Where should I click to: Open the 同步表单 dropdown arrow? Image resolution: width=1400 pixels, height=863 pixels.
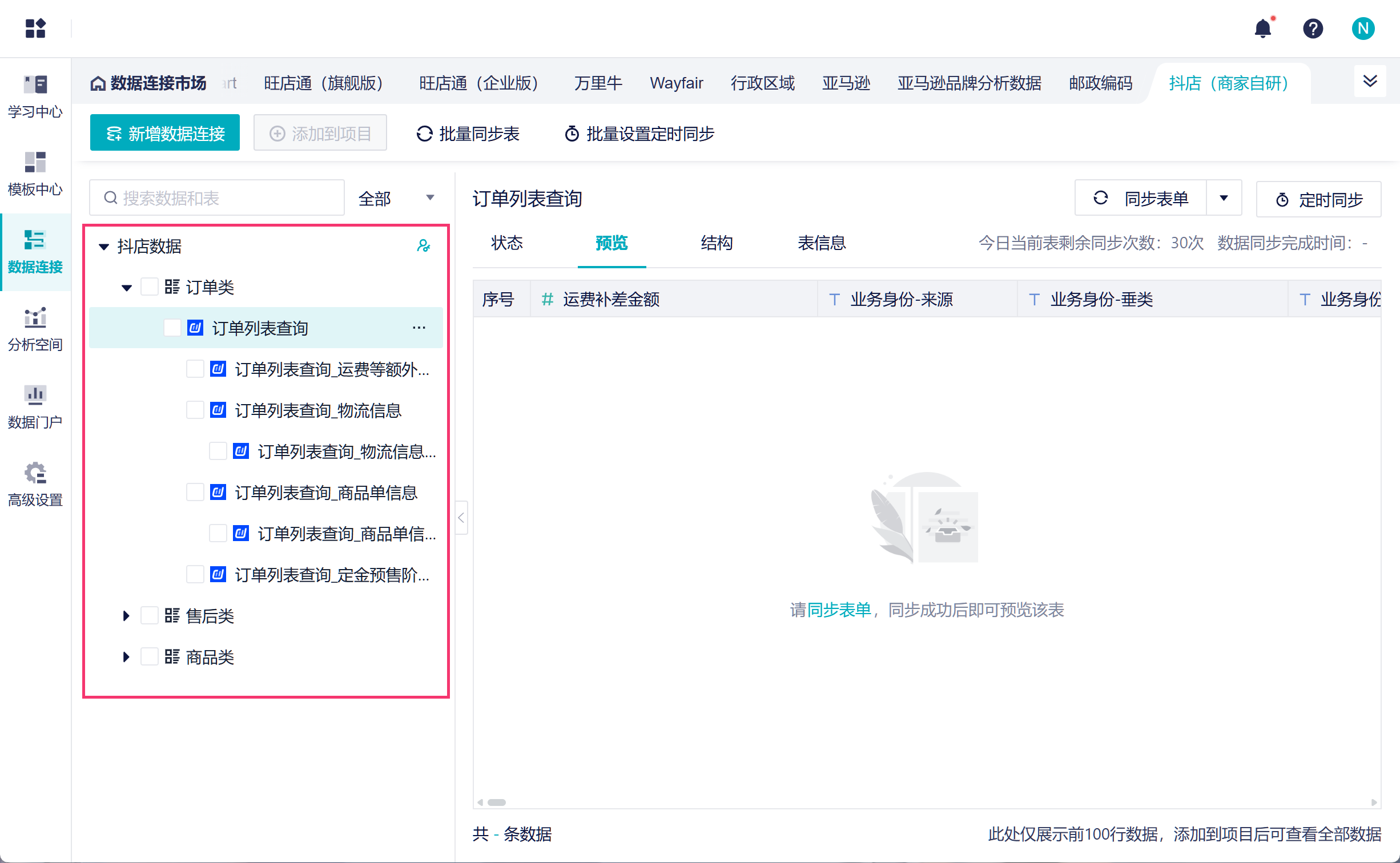point(1224,198)
